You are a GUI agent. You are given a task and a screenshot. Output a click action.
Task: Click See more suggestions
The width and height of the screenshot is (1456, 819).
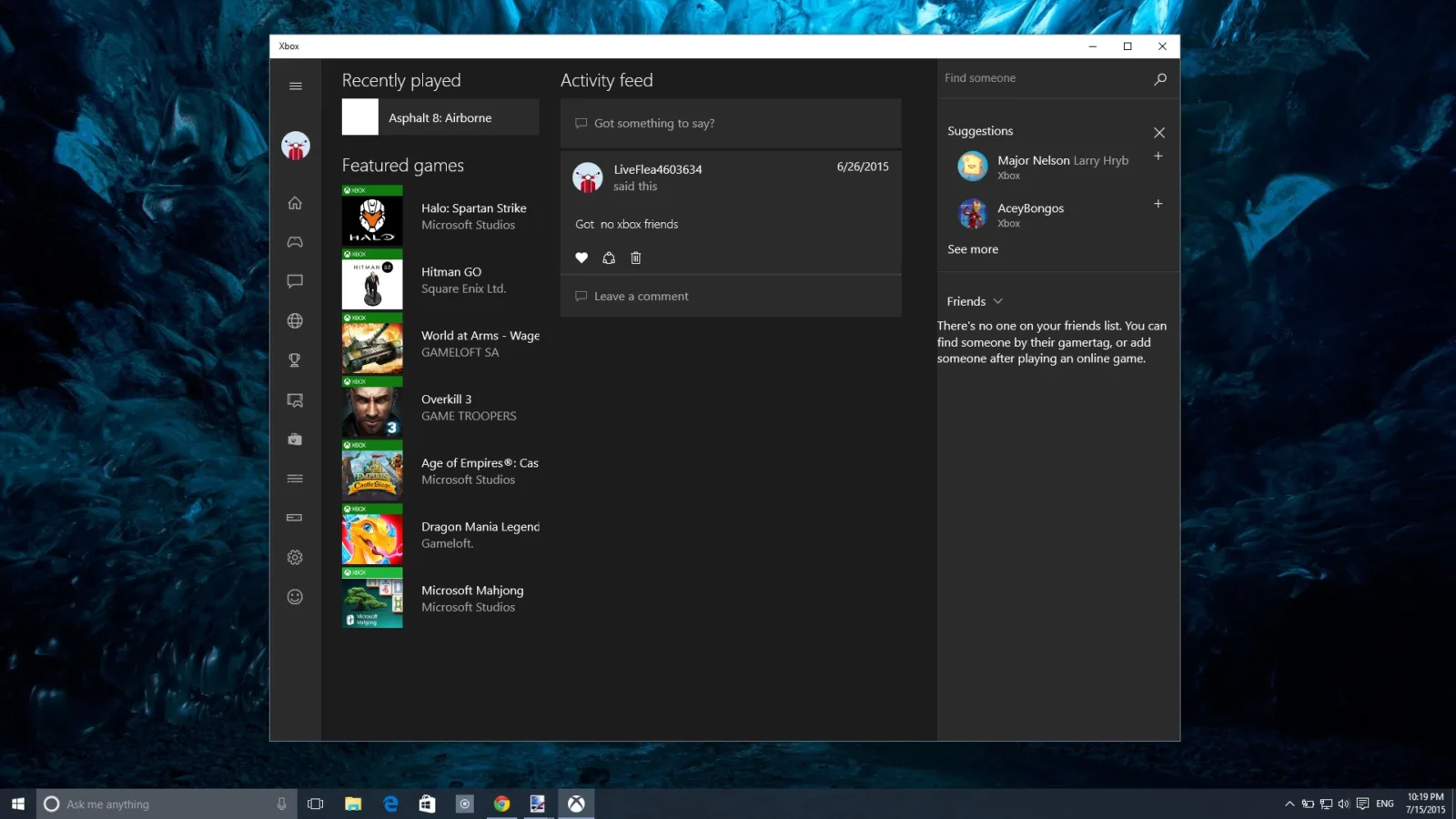[973, 249]
